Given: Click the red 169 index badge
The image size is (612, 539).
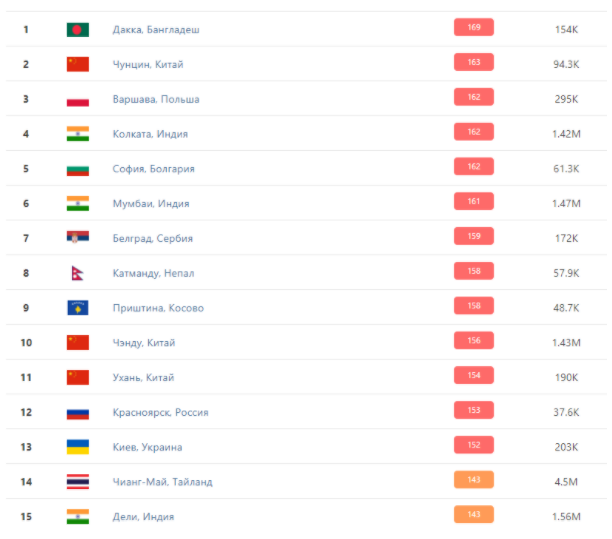Looking at the screenshot, I should click(474, 27).
